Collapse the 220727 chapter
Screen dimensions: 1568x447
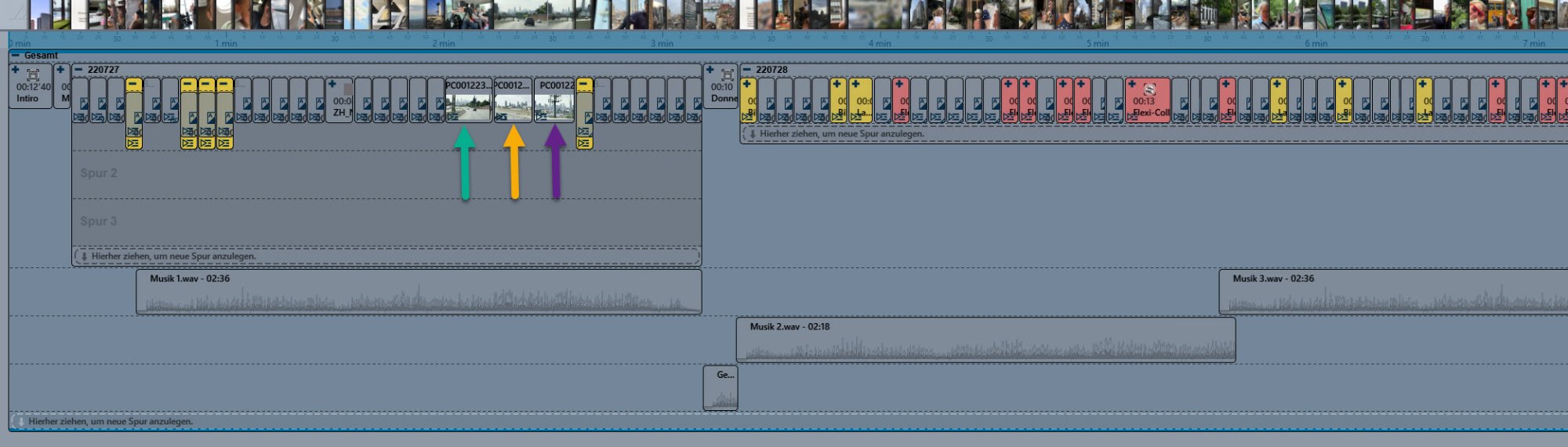[x=78, y=70]
